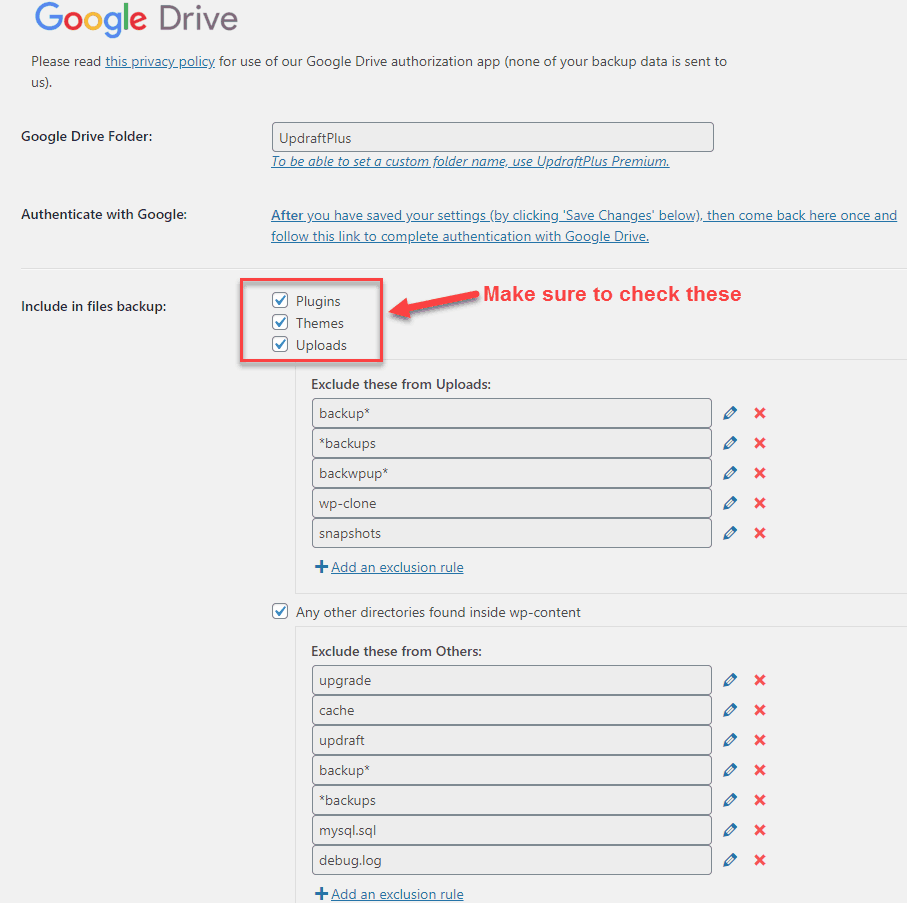Click the pencil icon beside backwpup*
Image resolution: width=907 pixels, height=903 pixels.
(730, 473)
